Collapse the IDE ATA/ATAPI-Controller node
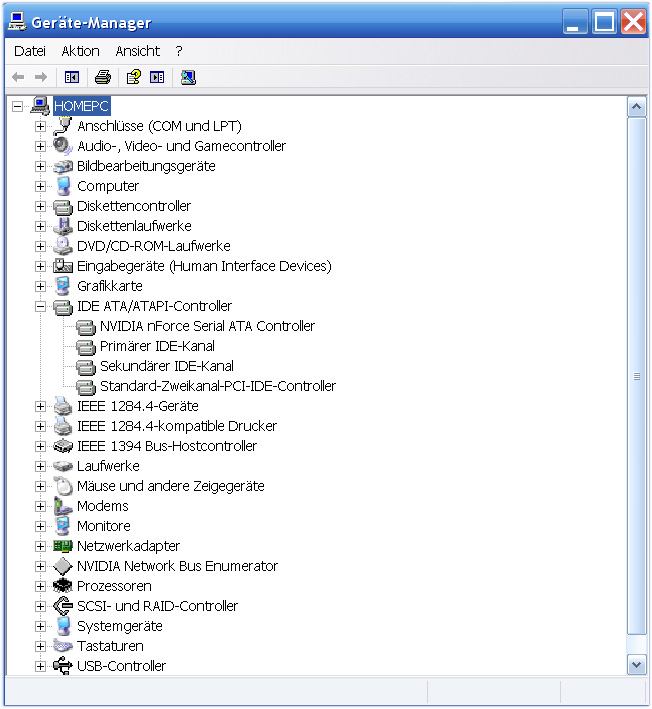 coord(40,307)
